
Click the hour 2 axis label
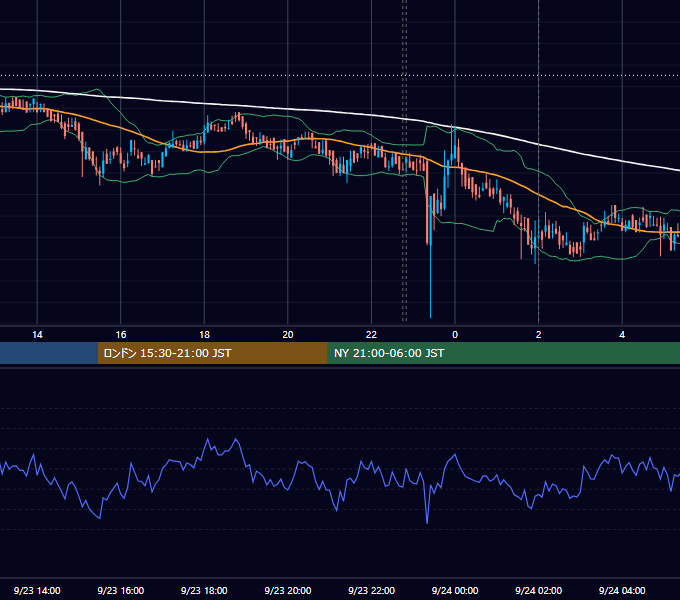539,335
